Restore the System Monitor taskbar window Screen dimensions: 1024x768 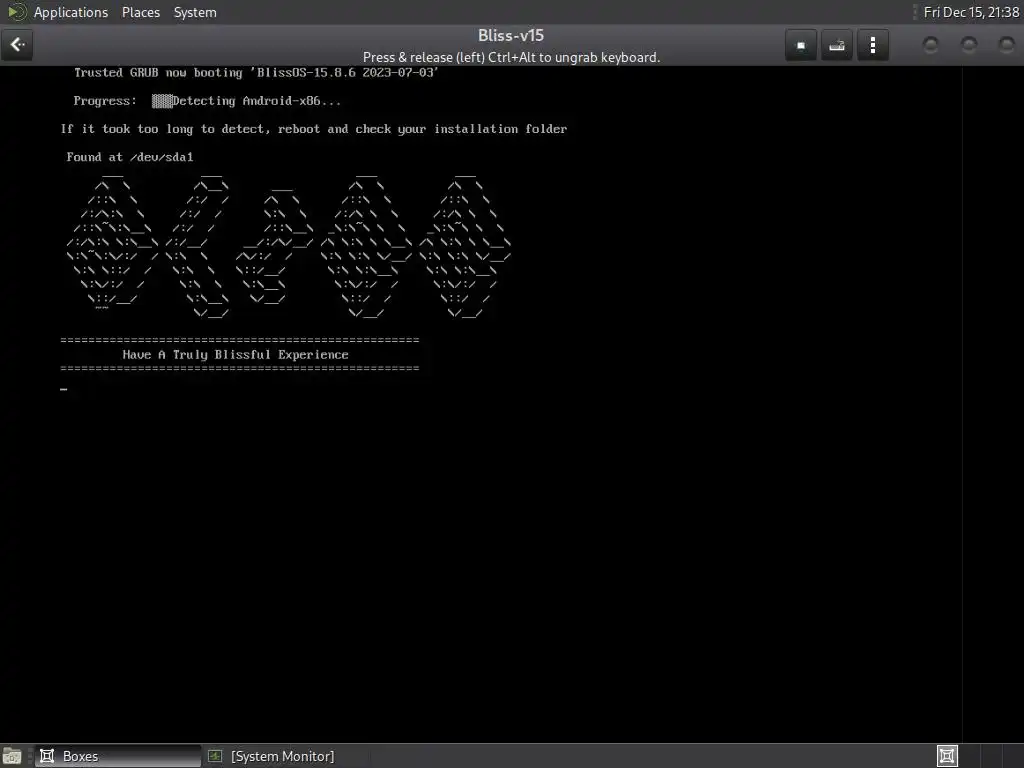[282, 756]
